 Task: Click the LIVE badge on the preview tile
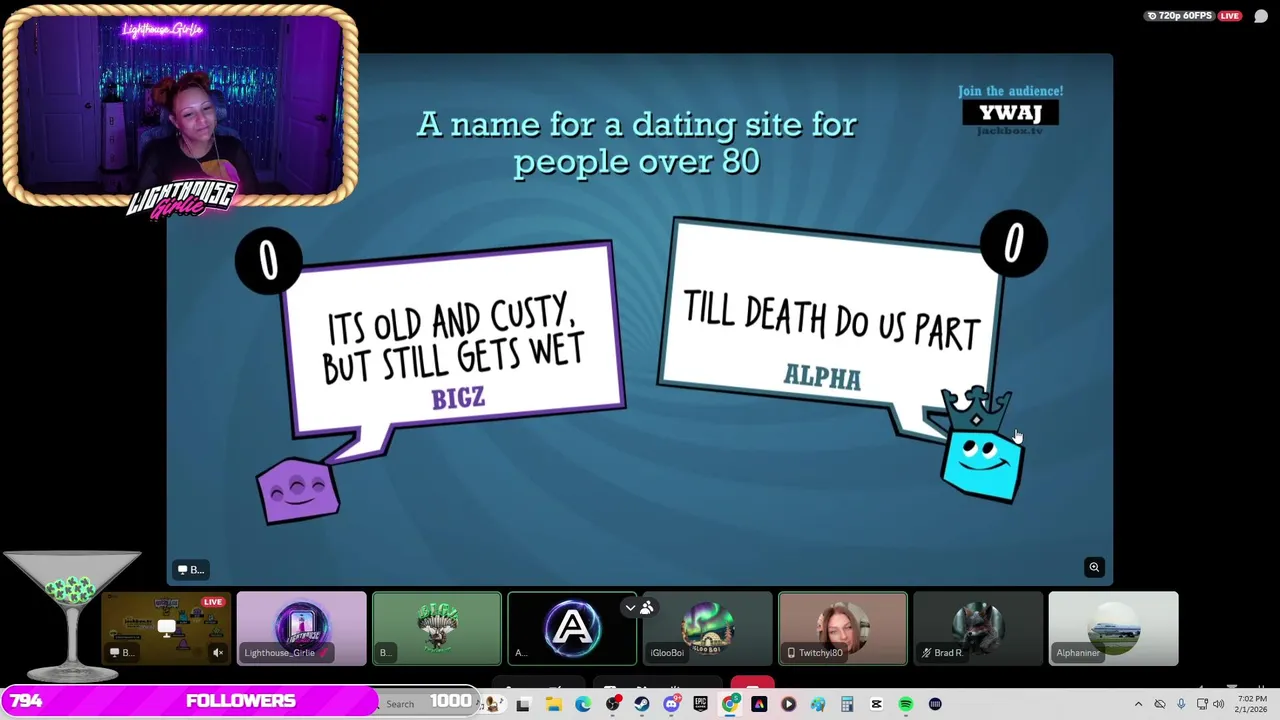(213, 602)
